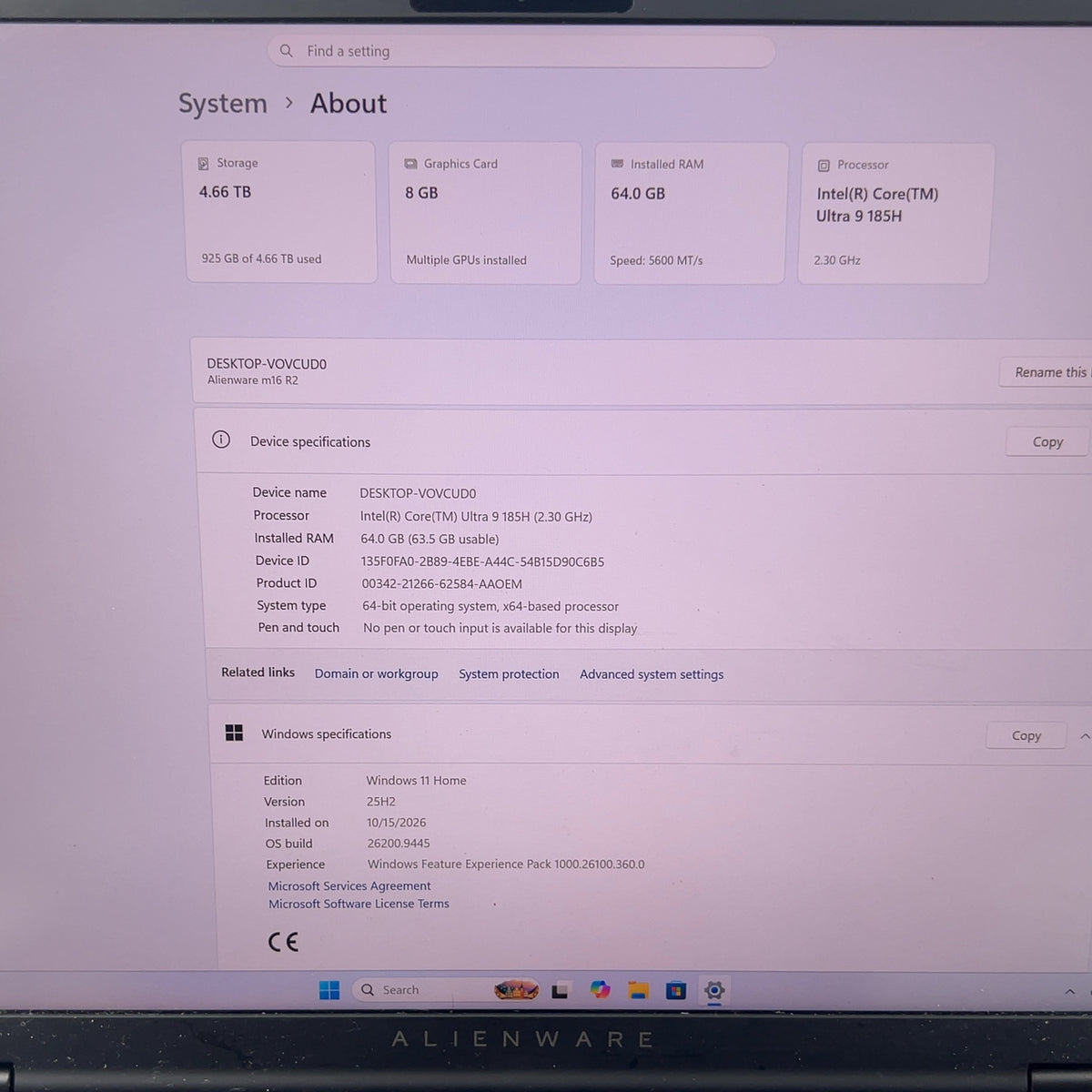The width and height of the screenshot is (1092, 1092).
Task: Go back to System in the breadcrumb
Action: [x=223, y=104]
